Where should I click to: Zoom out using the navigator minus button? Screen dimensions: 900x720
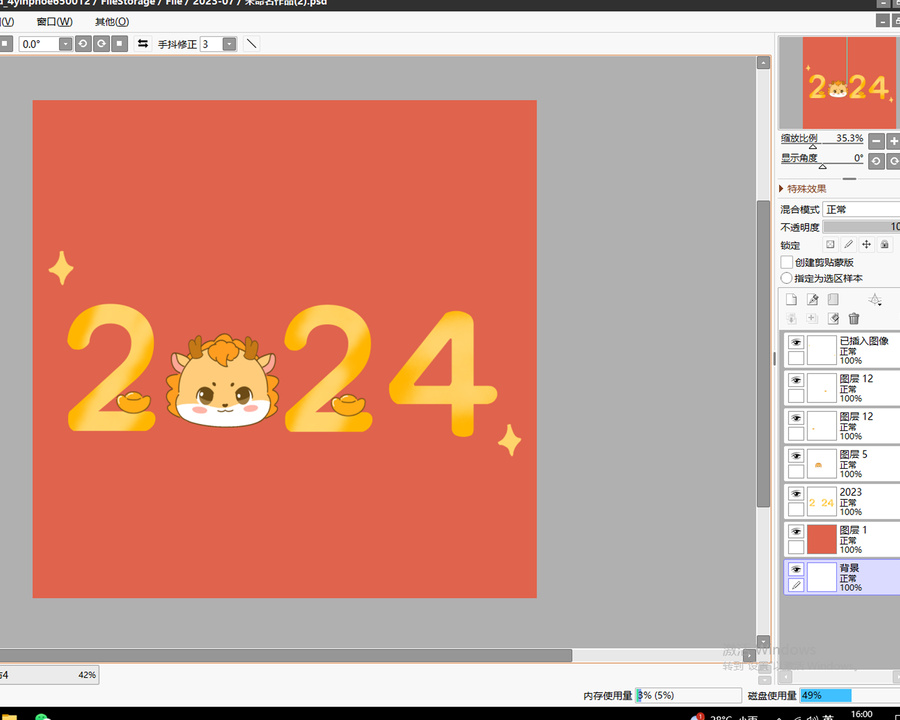876,141
